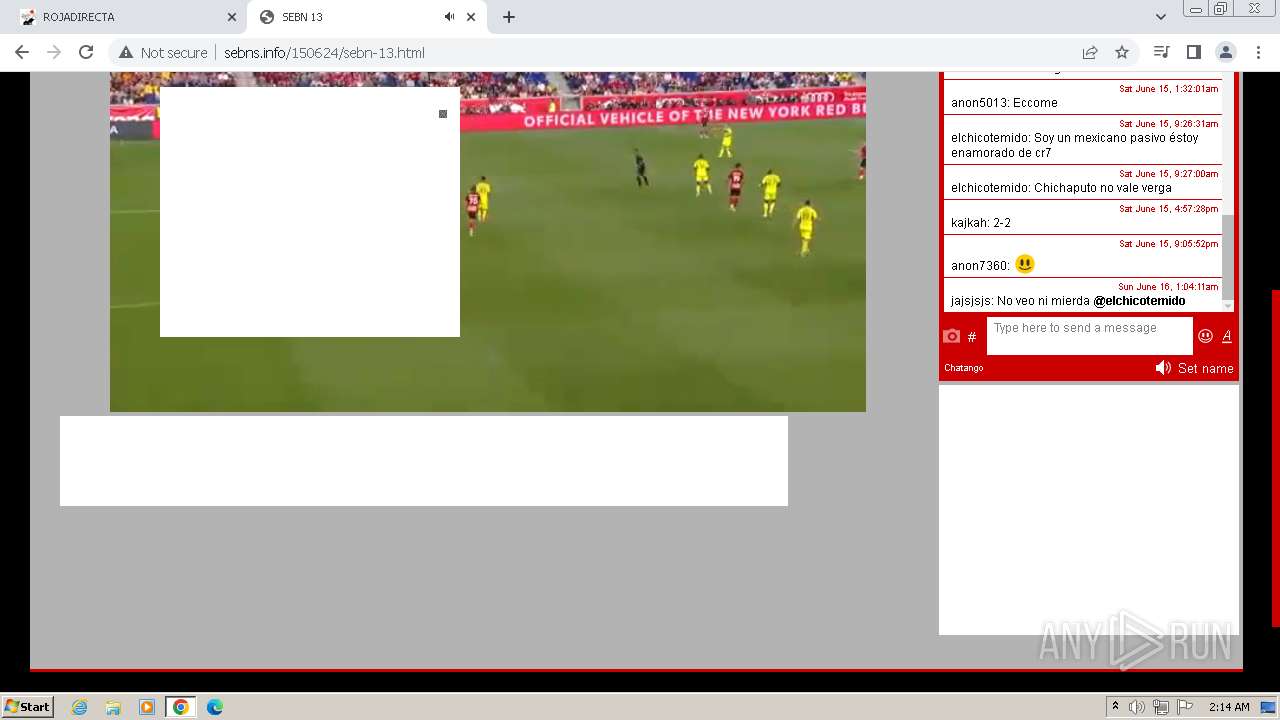Select the Chichaputo no vale verga message

(x=1061, y=188)
